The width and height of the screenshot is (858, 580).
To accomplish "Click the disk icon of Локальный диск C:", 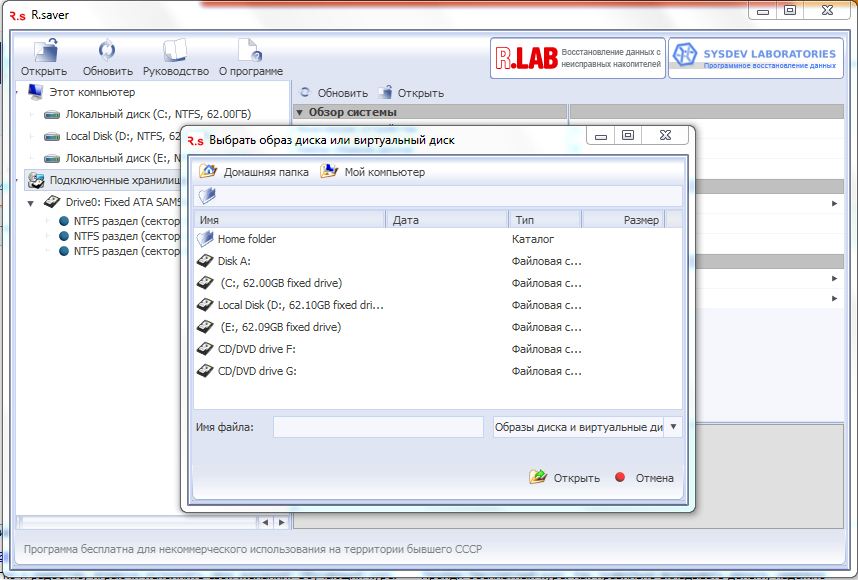I will point(52,114).
